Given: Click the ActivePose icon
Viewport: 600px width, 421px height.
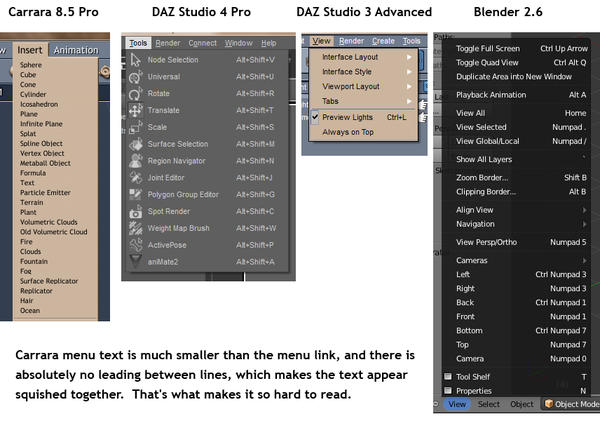Looking at the screenshot, I should 135,245.
